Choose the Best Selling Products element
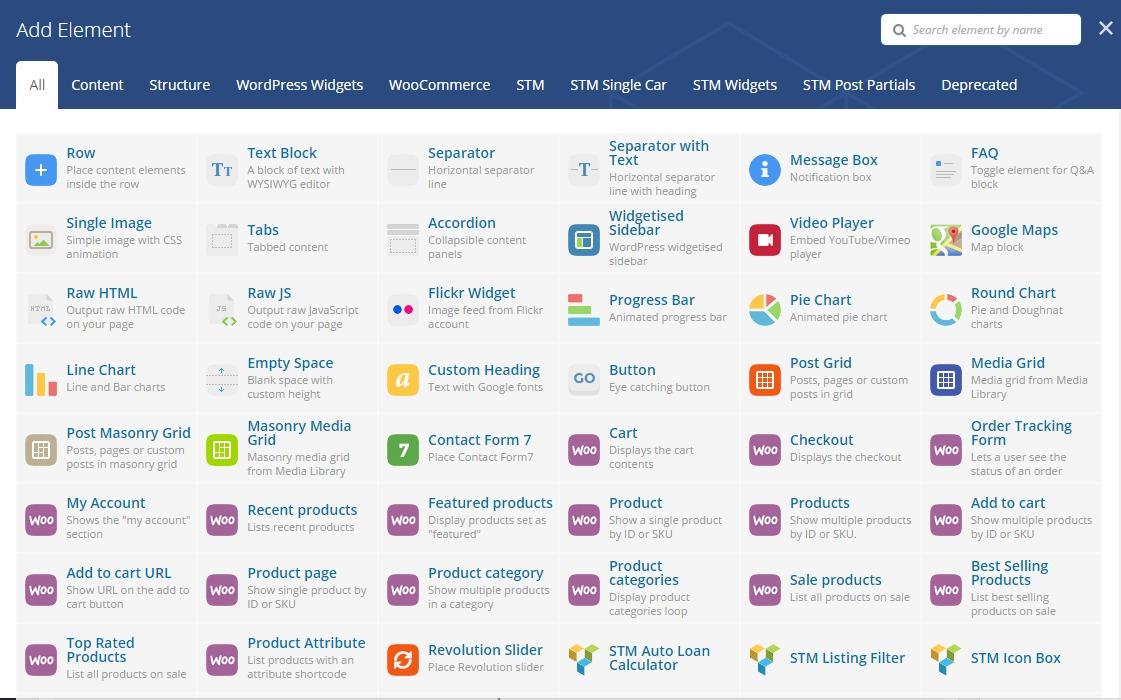Screen dimensions: 1121x700 tap(1011, 588)
